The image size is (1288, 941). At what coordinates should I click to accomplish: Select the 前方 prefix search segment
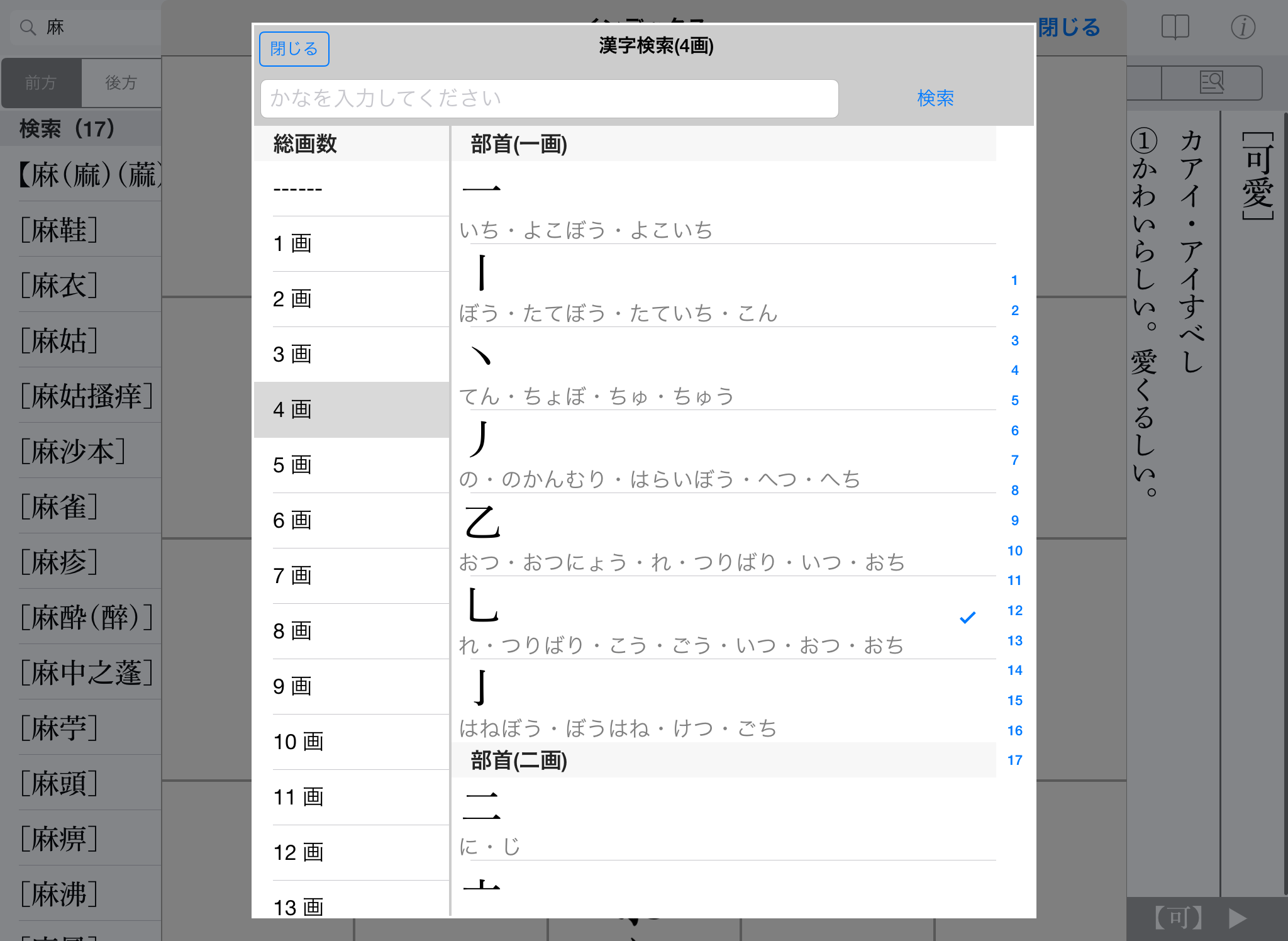coord(42,83)
